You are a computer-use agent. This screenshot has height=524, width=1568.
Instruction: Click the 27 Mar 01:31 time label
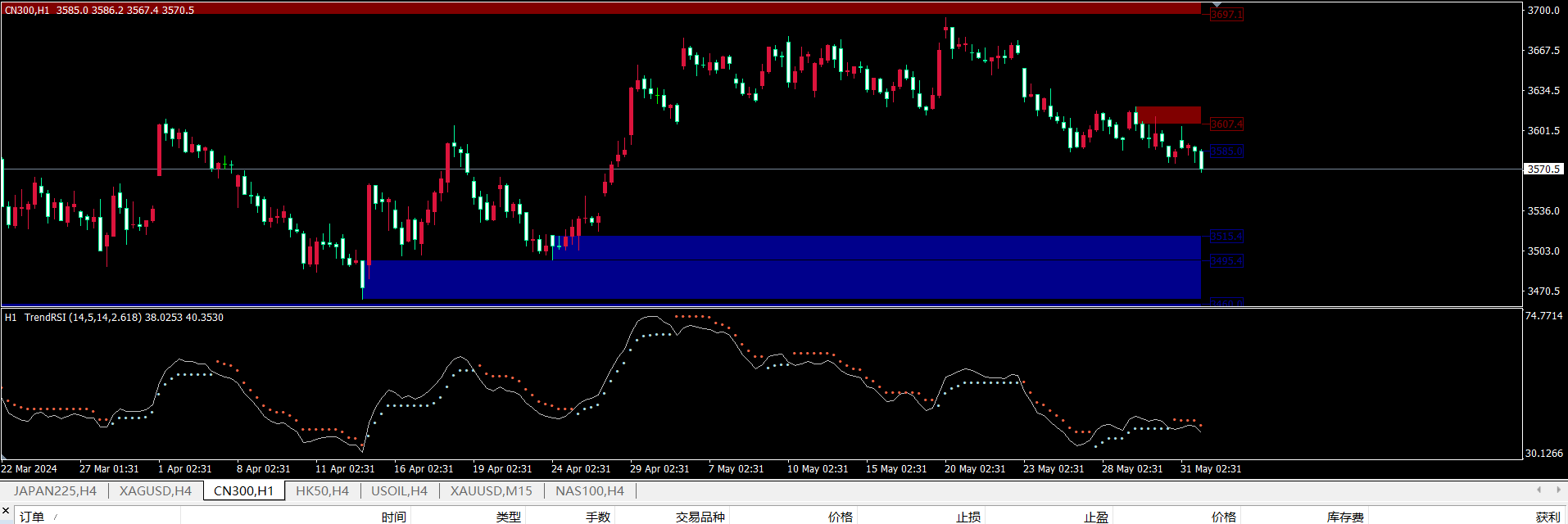[x=109, y=469]
